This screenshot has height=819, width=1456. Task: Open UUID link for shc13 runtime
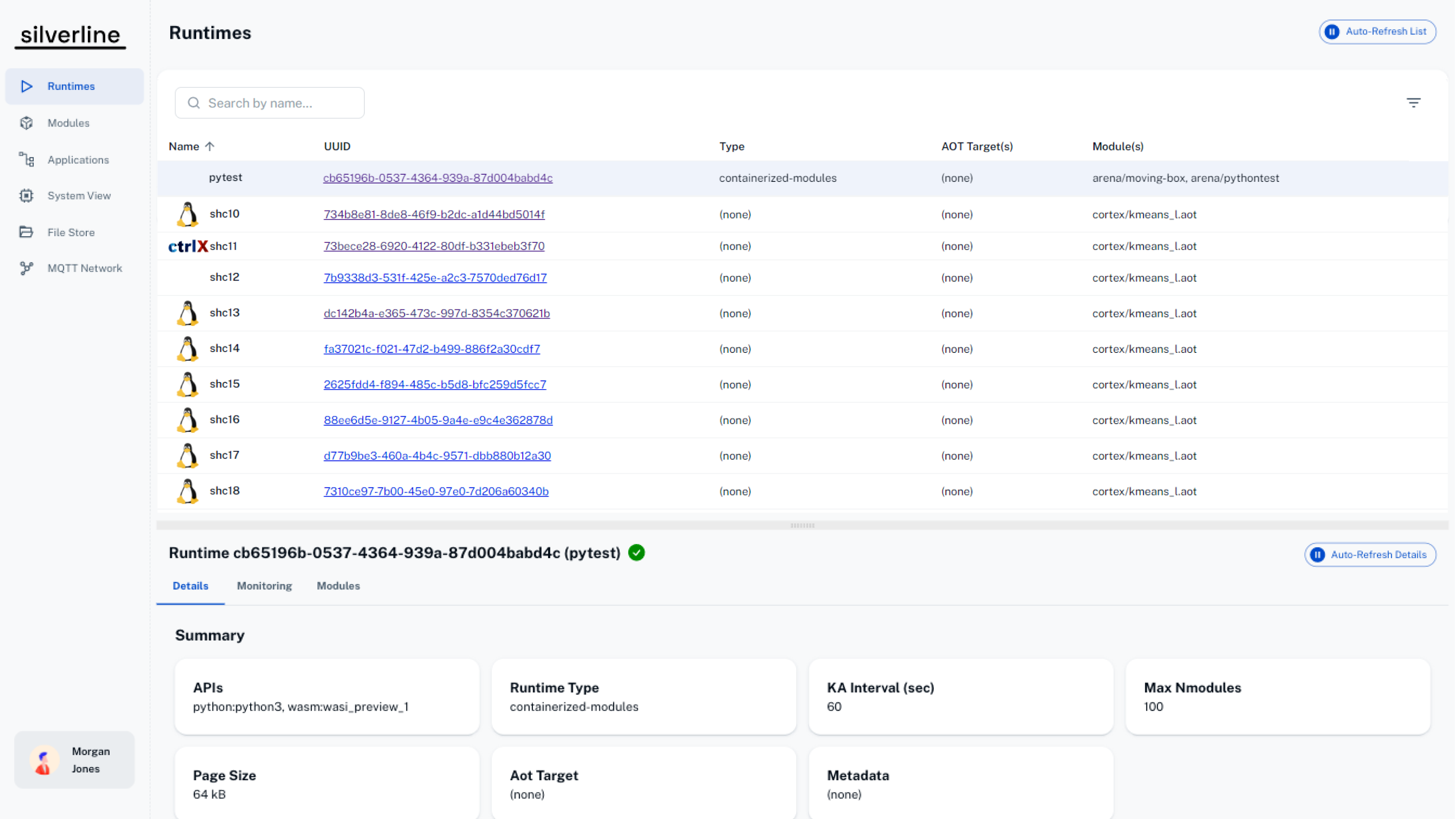point(436,314)
